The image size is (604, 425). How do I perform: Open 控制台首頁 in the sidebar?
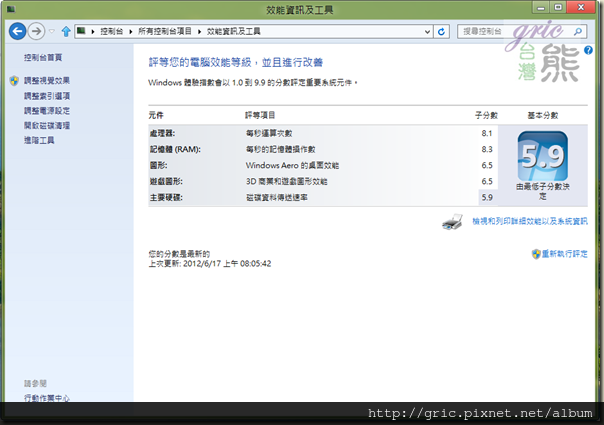click(x=43, y=57)
